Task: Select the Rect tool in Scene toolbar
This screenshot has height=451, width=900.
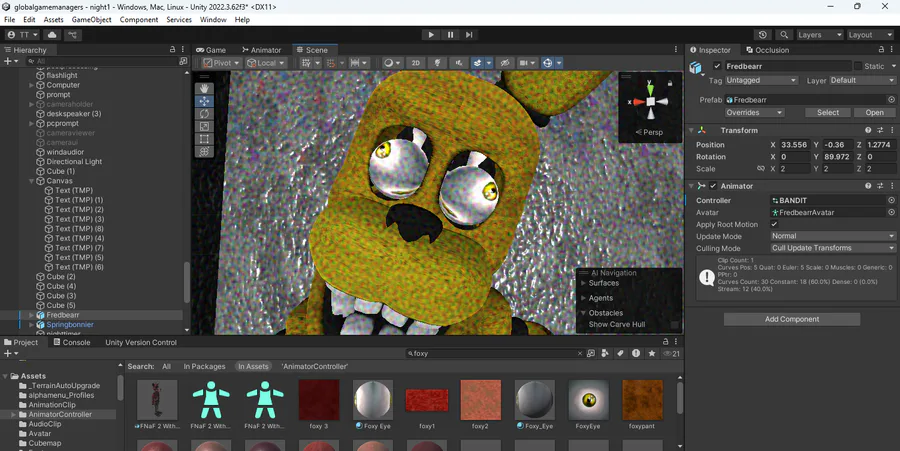Action: pos(205,139)
